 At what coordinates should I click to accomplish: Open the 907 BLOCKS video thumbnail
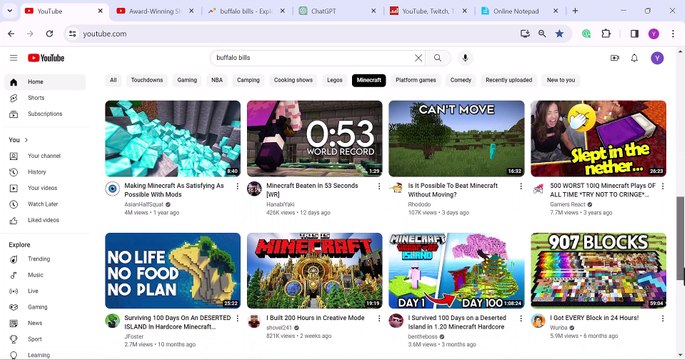coord(599,271)
